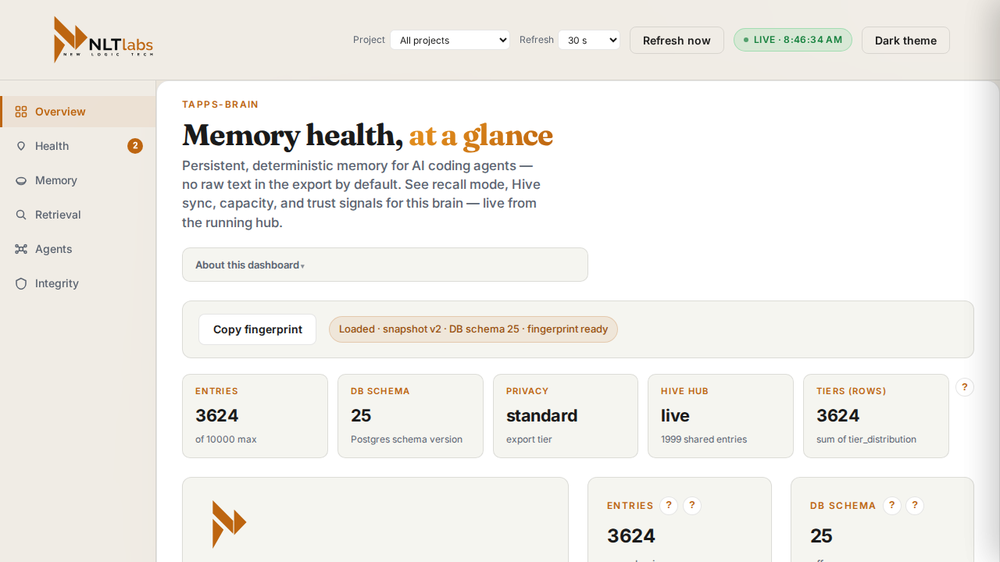Click the 'Memory health, at a glance' heading
This screenshot has width=1000, height=562.
pos(367,135)
